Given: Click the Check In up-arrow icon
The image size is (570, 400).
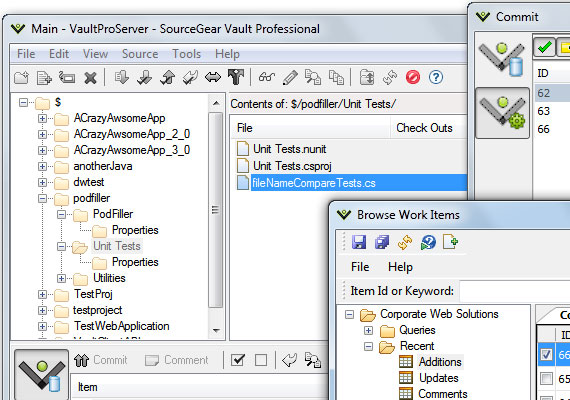Looking at the screenshot, I should pyautogui.click(x=167, y=77).
